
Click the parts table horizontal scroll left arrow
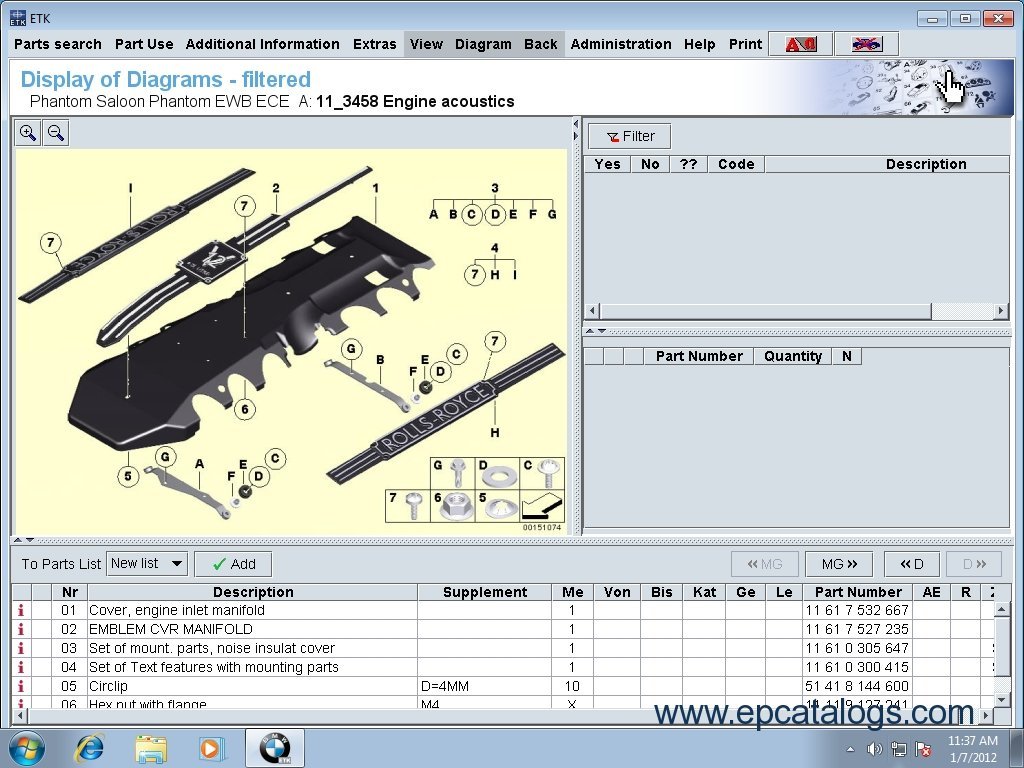pyautogui.click(x=20, y=716)
